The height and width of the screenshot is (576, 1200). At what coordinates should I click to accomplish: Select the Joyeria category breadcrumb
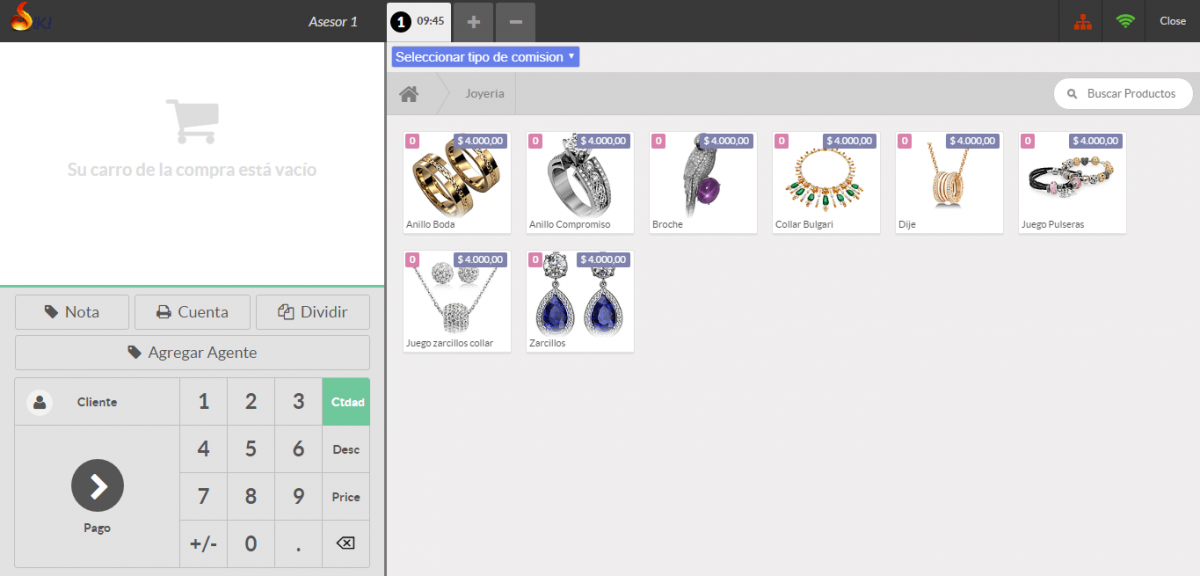pyautogui.click(x=485, y=94)
